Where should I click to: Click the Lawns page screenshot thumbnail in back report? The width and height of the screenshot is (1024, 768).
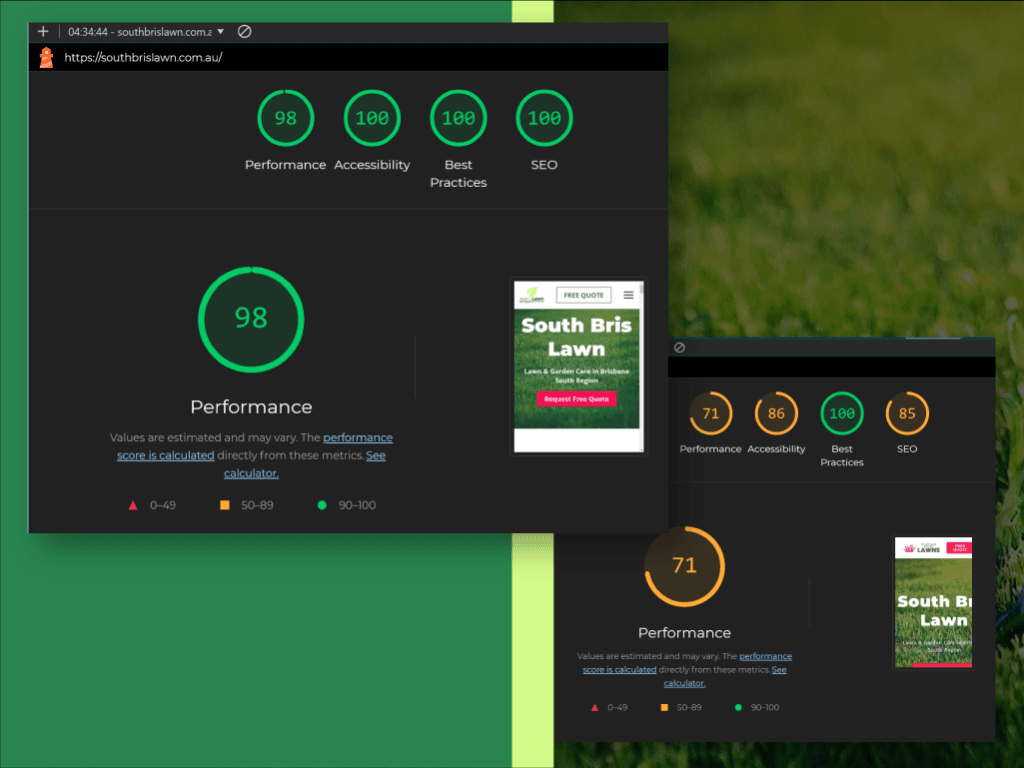[x=933, y=602]
